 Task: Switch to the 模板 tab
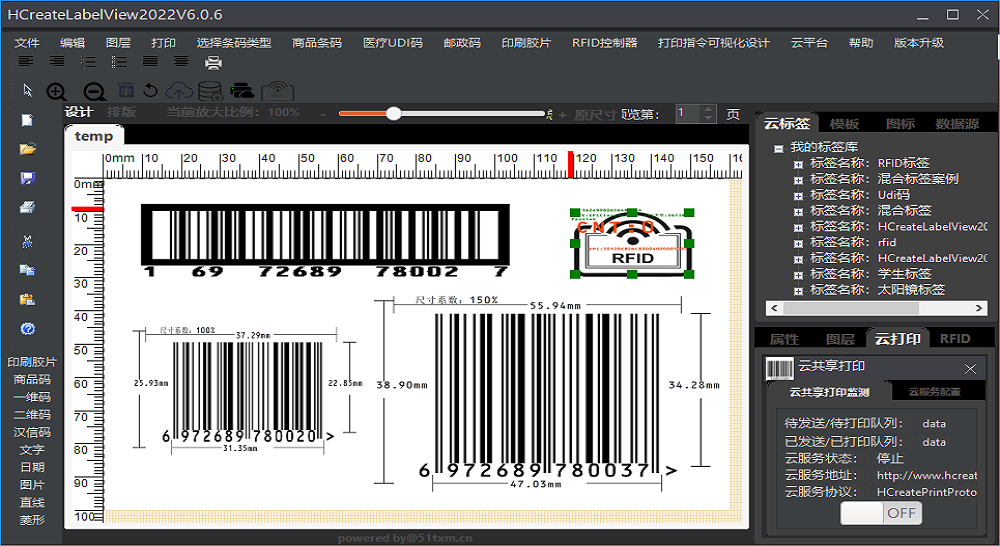click(844, 124)
